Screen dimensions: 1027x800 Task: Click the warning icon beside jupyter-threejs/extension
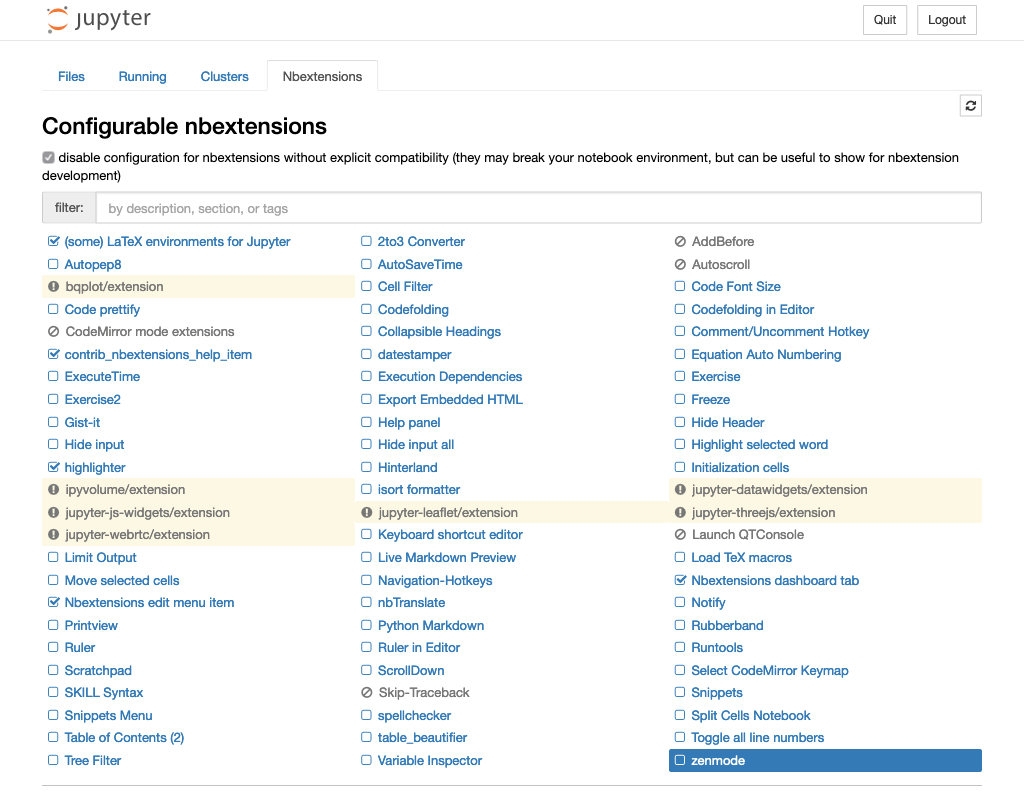(680, 512)
